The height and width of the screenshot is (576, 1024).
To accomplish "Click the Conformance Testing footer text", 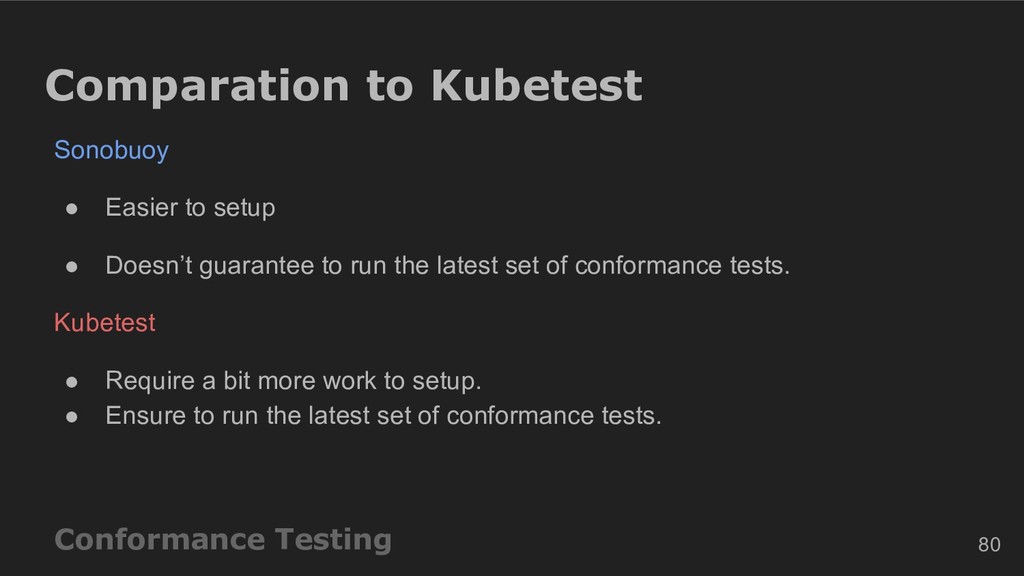I will coord(223,540).
